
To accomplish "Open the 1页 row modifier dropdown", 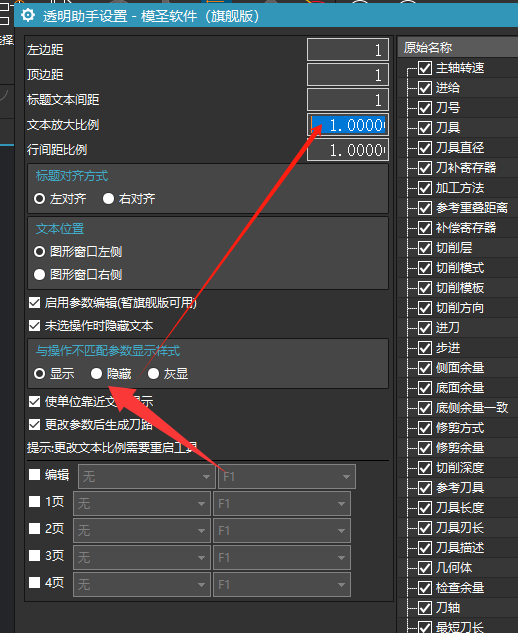I will click(x=142, y=503).
